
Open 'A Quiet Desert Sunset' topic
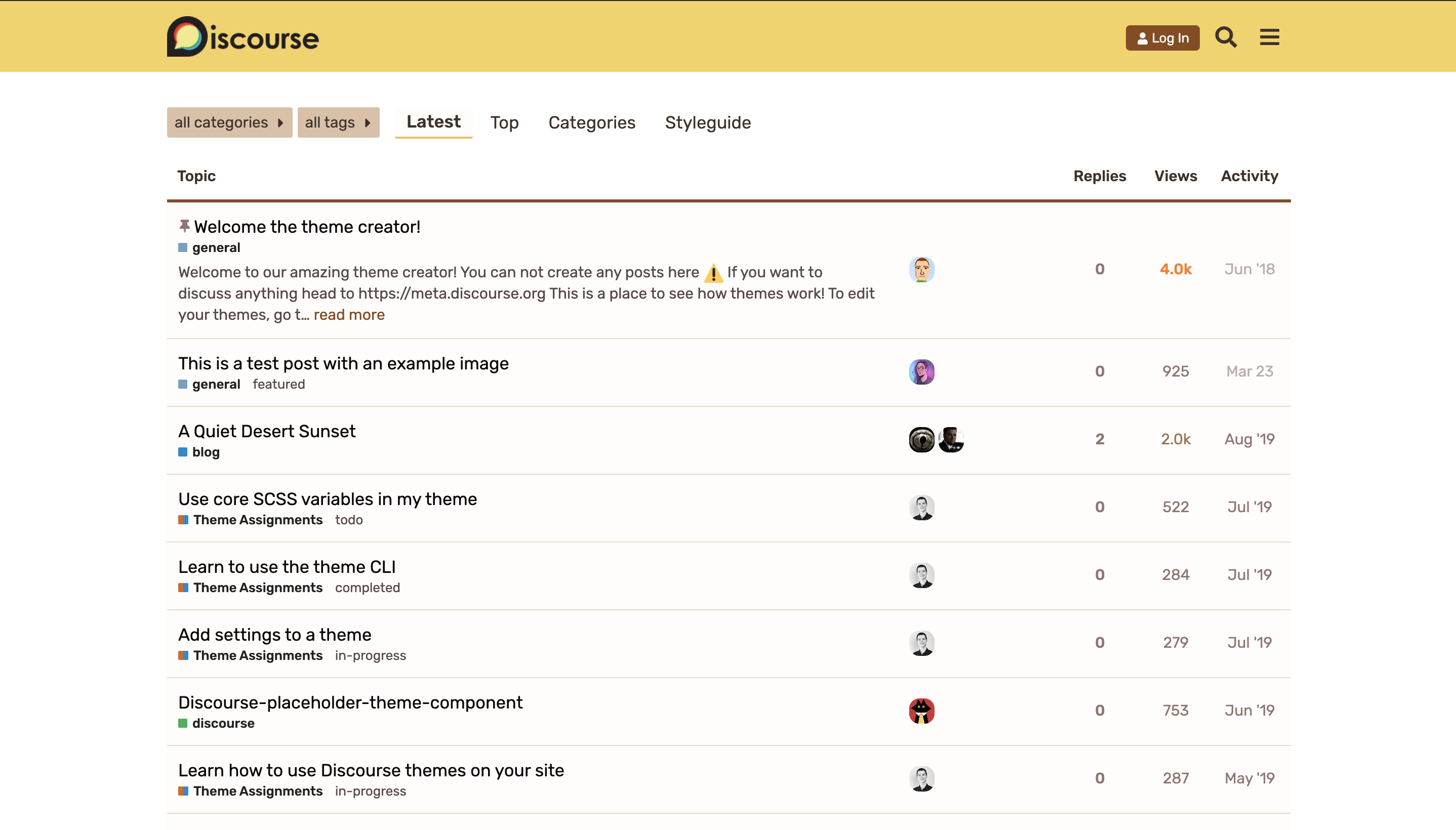click(267, 432)
